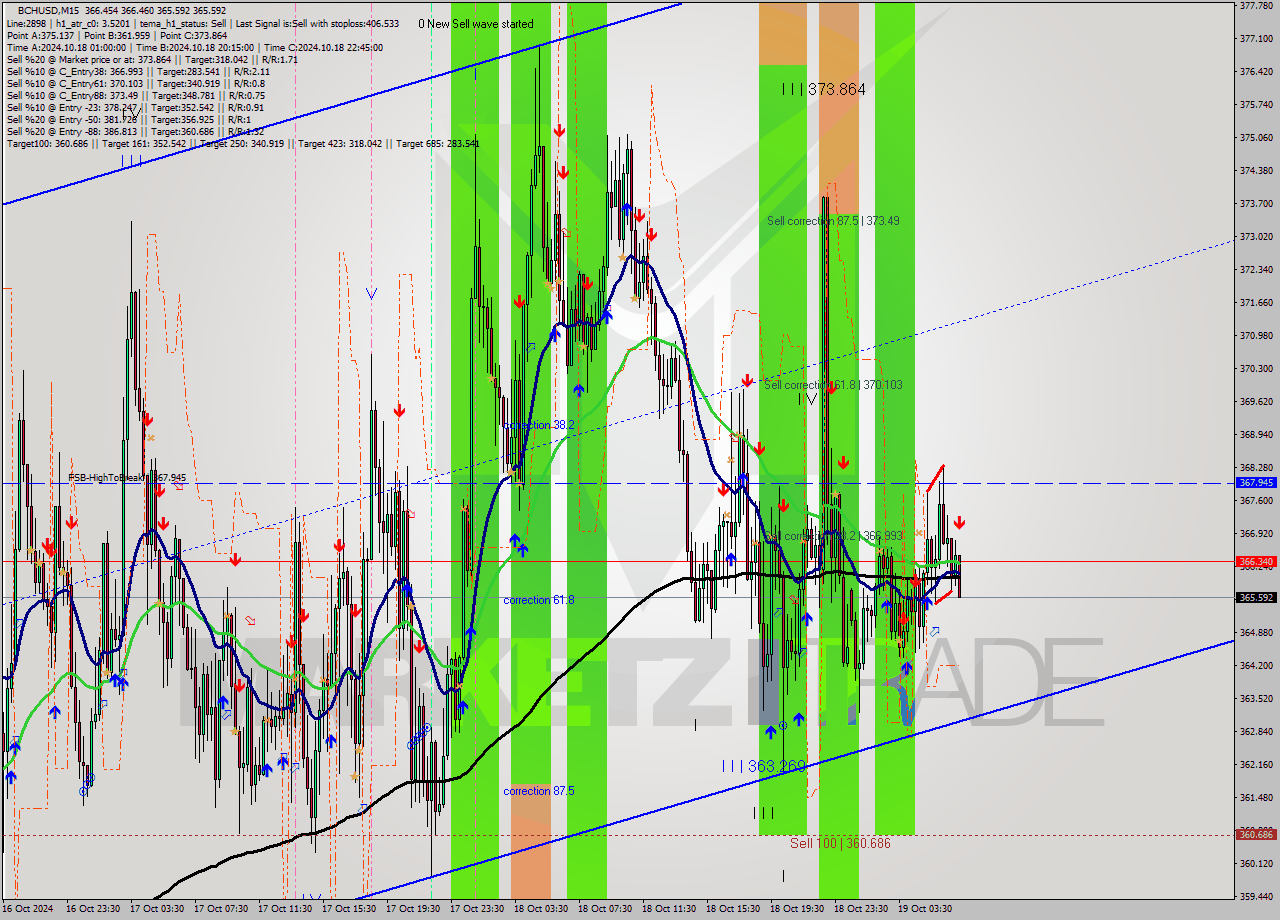
Task: Select the '17 Oct 23:30' time axis label
Action: 477,909
